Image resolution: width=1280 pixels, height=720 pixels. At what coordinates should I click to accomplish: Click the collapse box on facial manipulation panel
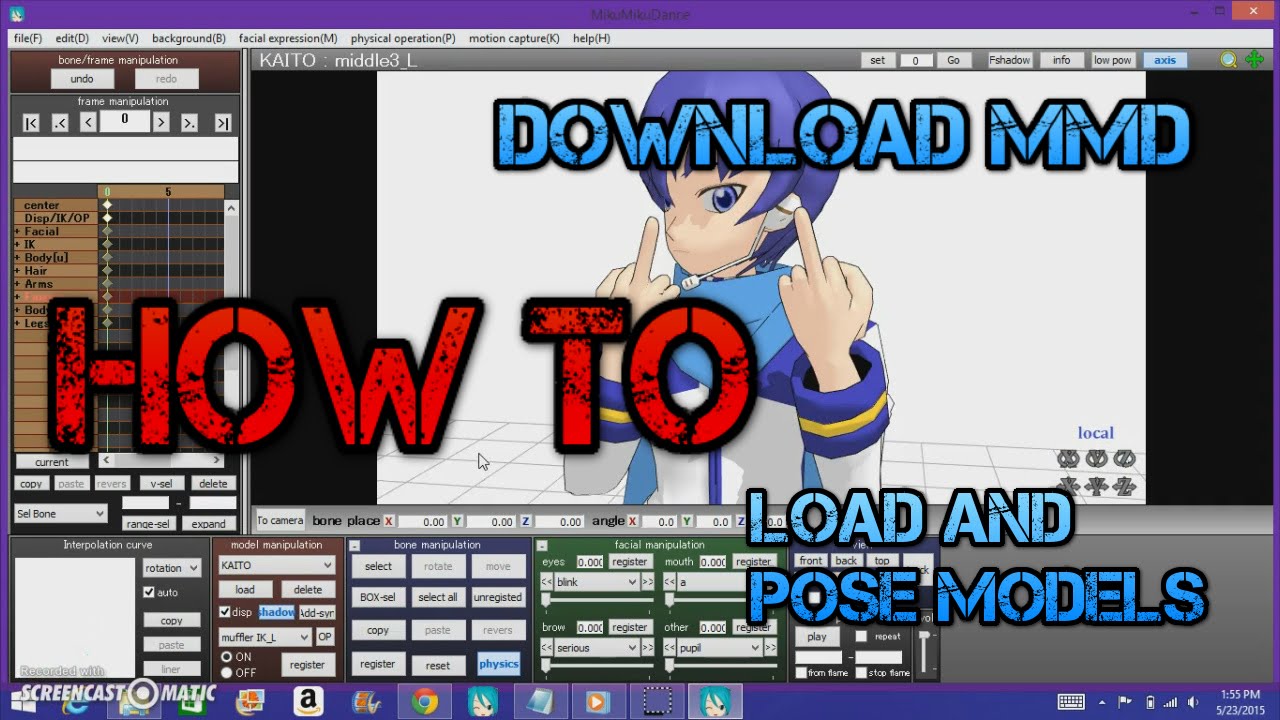542,546
